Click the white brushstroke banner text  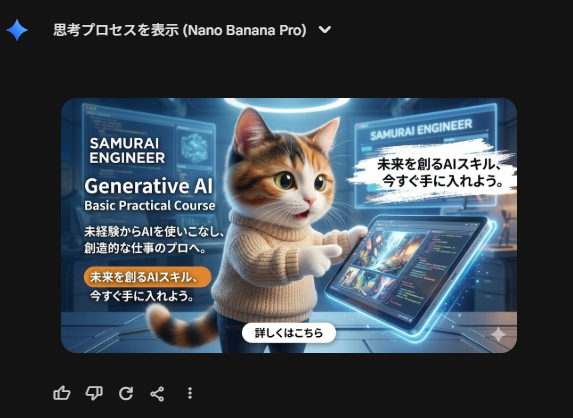click(440, 172)
